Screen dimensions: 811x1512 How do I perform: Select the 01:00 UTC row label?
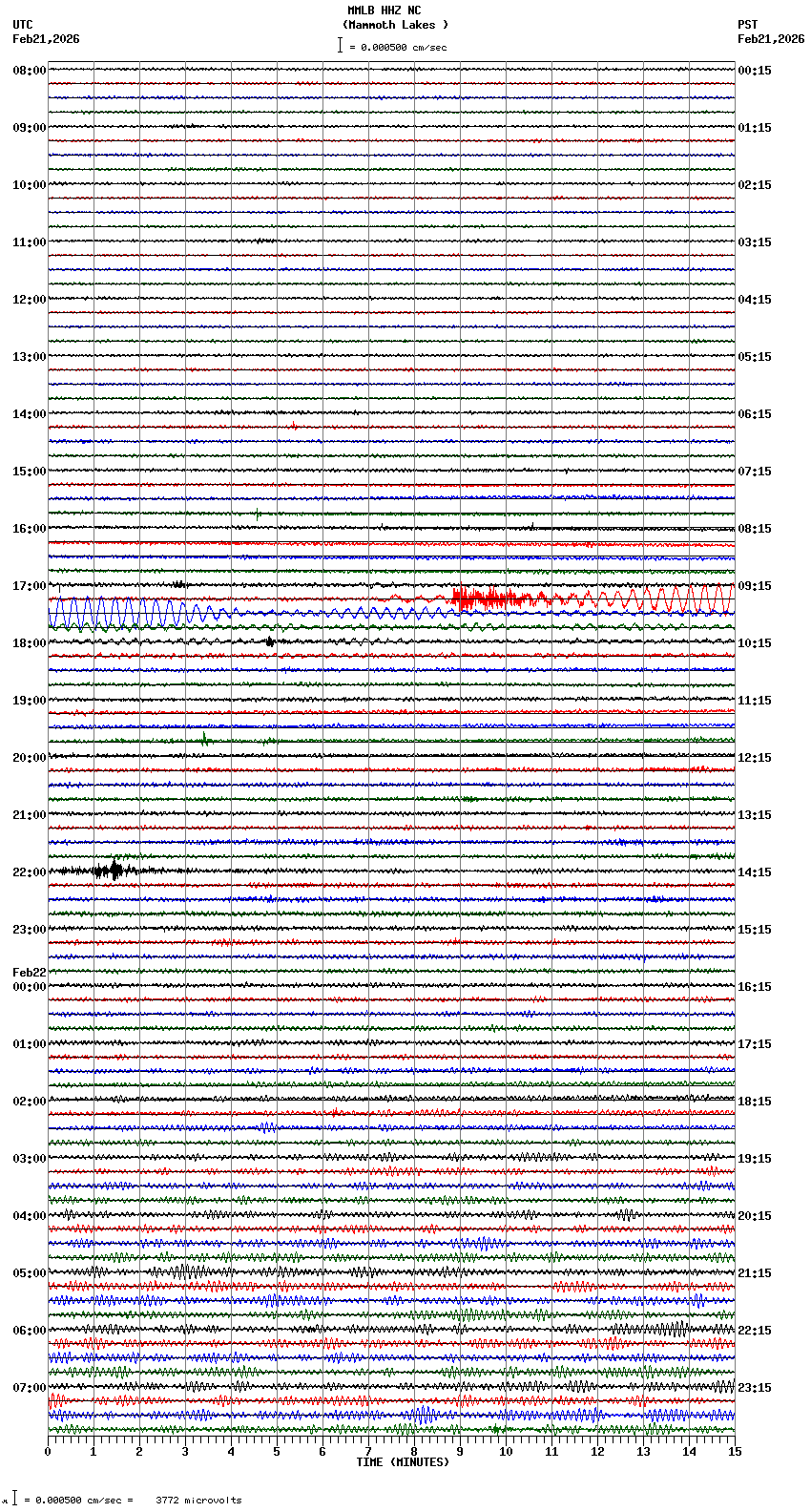(x=30, y=1044)
